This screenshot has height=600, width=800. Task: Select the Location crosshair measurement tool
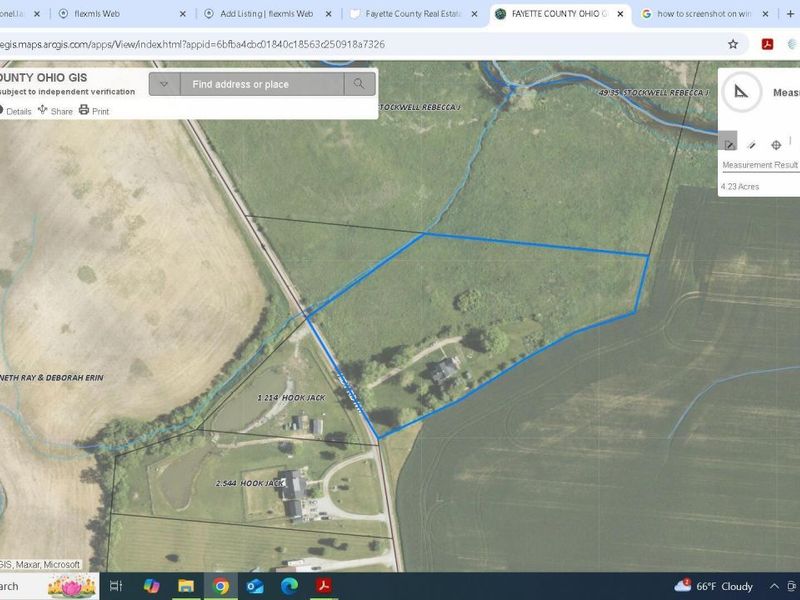[x=776, y=144]
